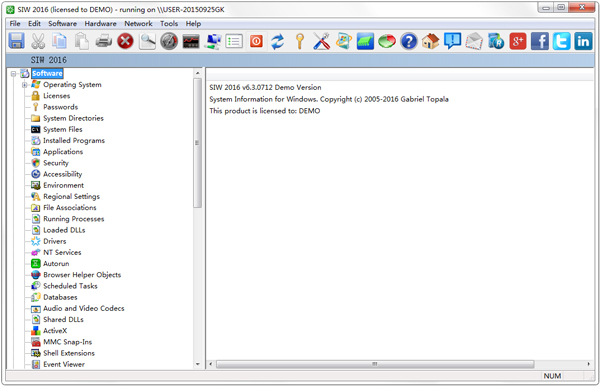The width and height of the screenshot is (600, 386).
Task: Select Autorun tree item
Action: [56, 264]
